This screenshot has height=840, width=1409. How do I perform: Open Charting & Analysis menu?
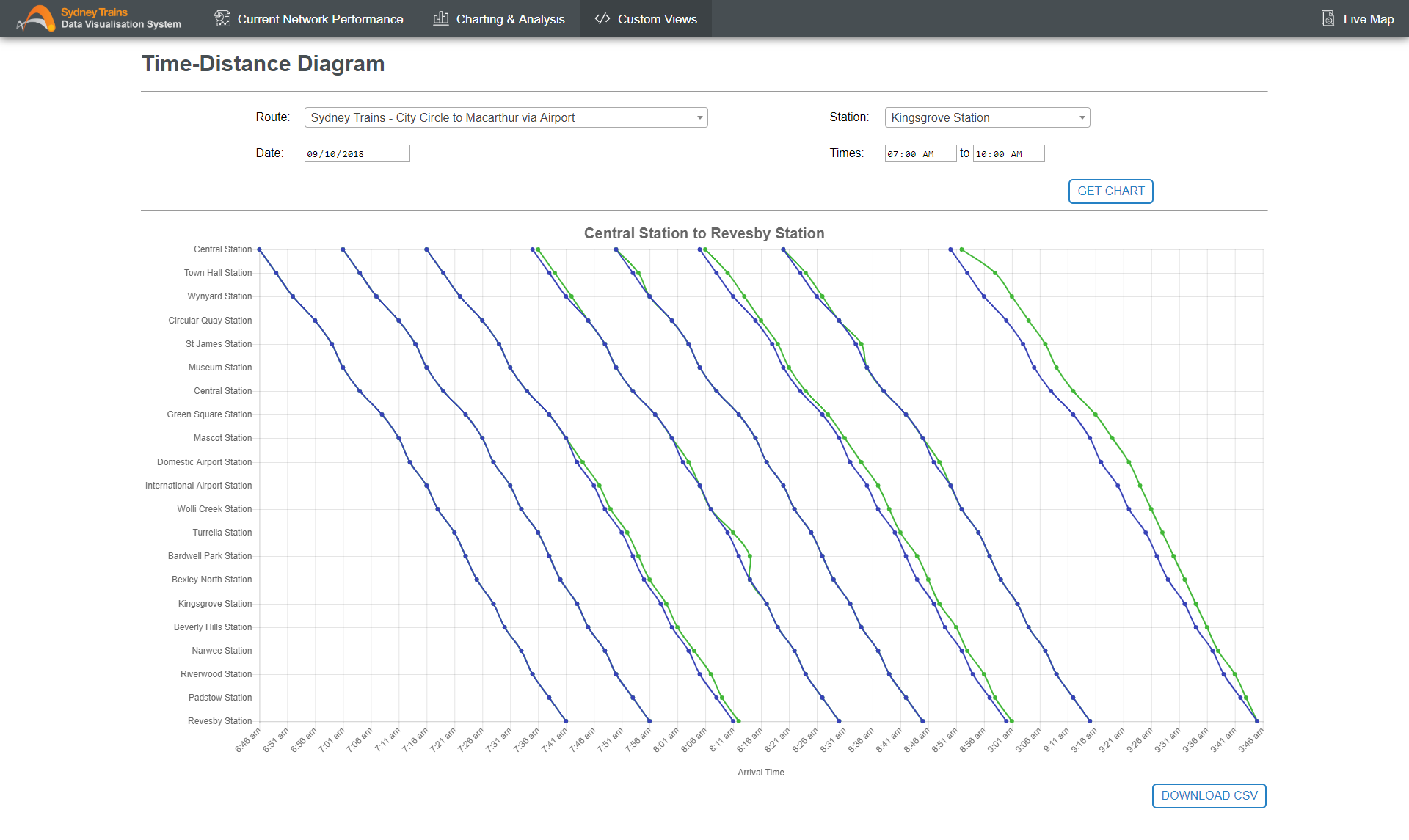point(499,18)
